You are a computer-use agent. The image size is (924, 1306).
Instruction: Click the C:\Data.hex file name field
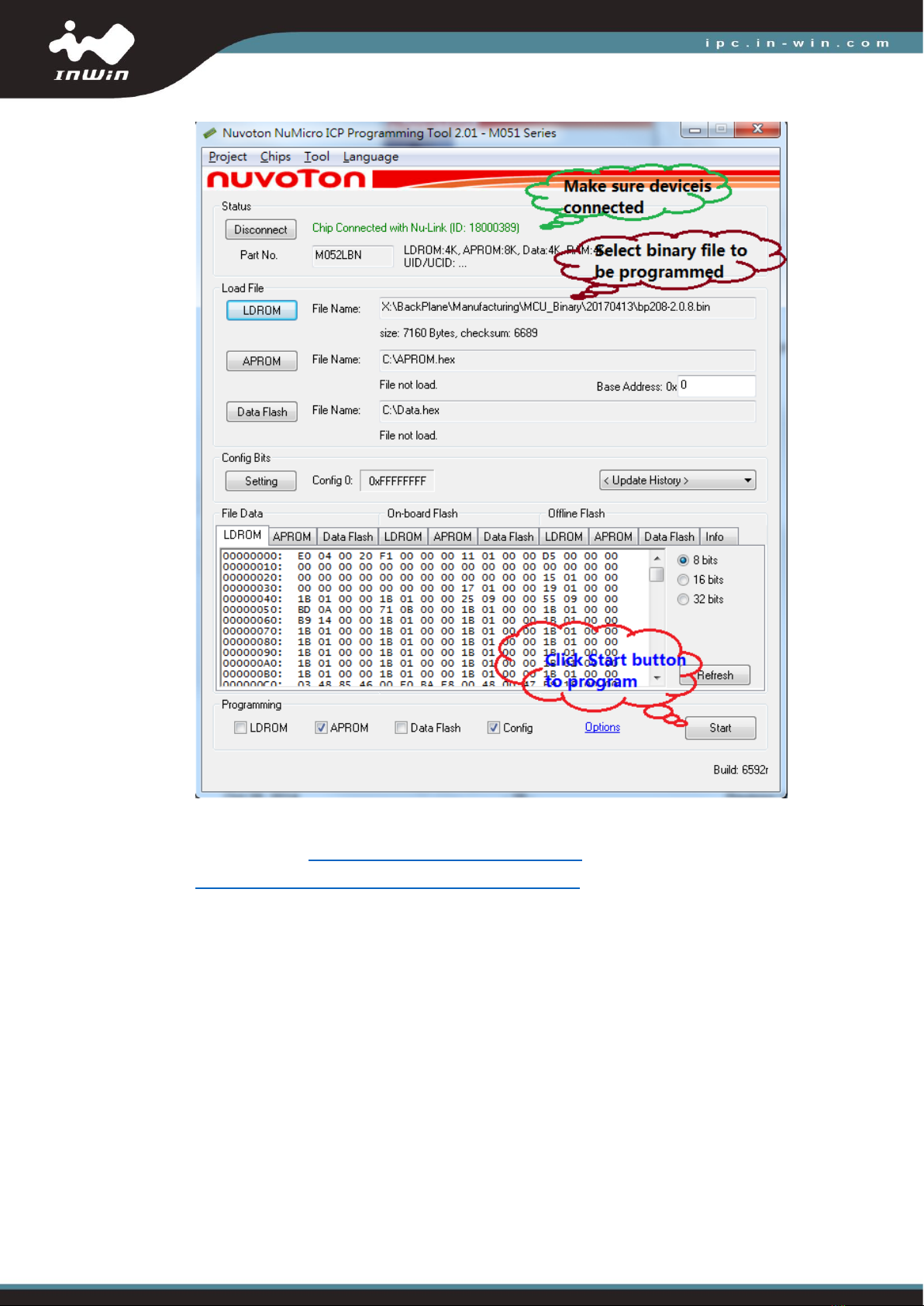click(x=567, y=410)
